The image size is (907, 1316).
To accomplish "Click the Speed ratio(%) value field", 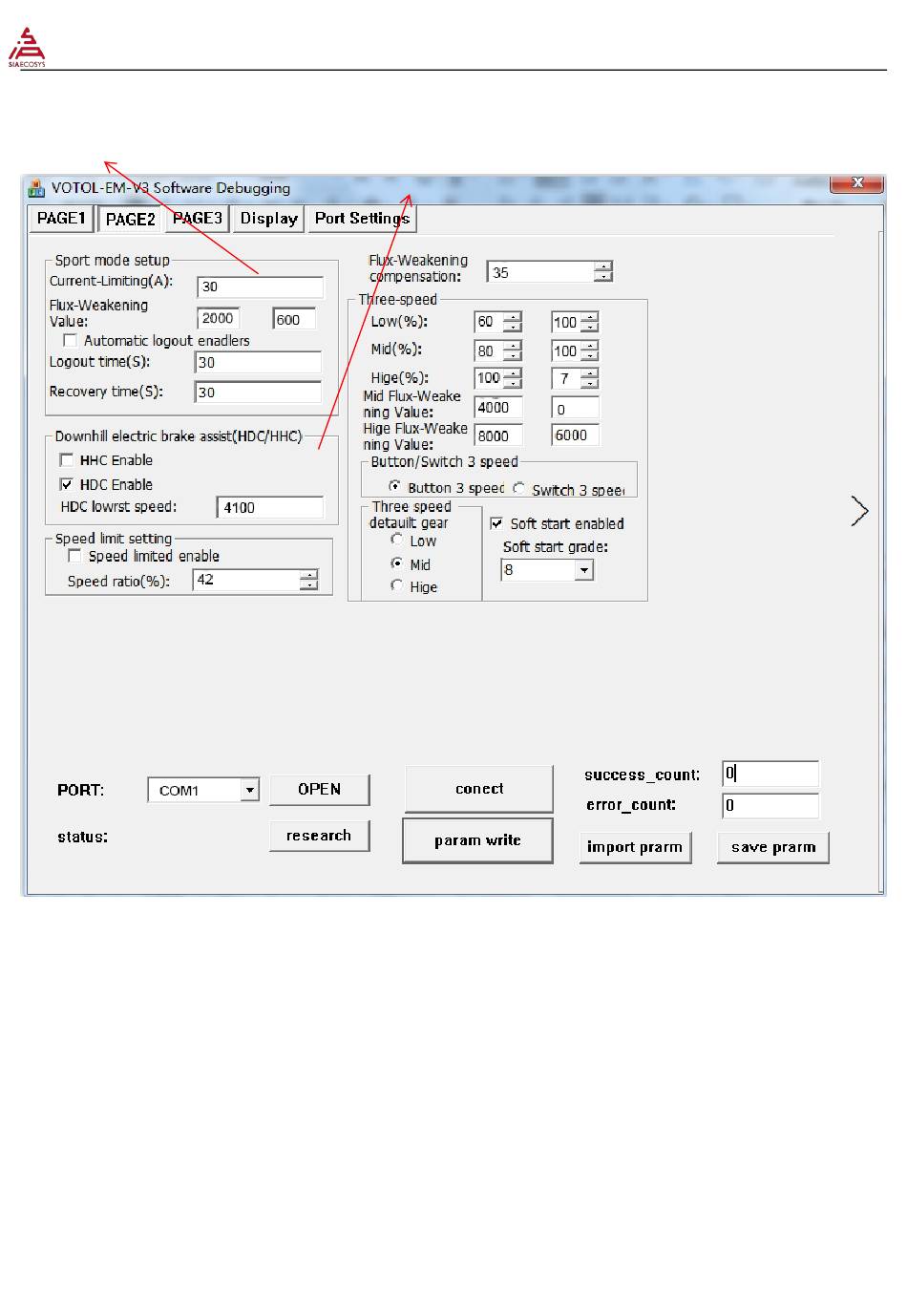I will click(247, 580).
